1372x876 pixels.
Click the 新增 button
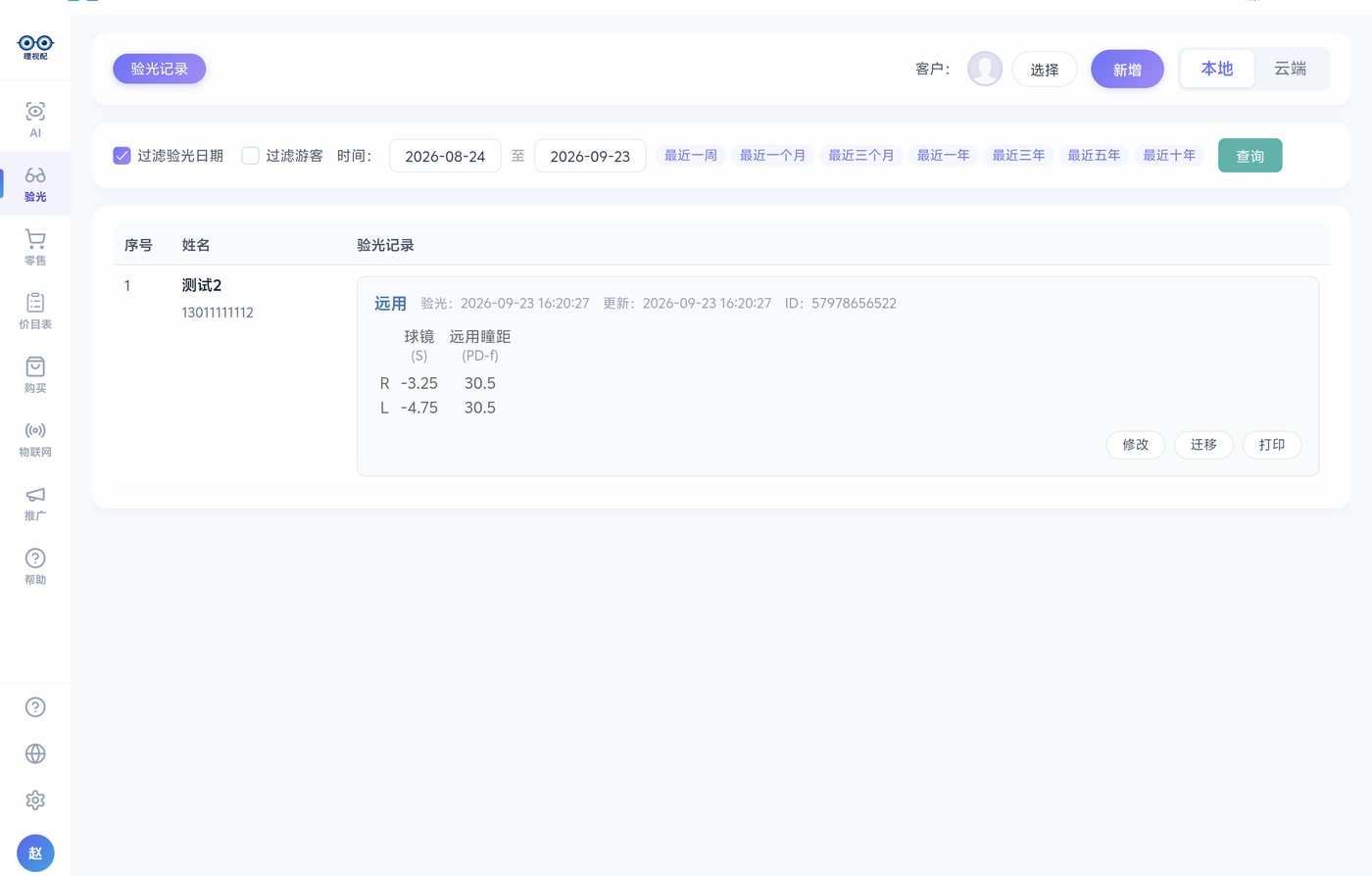pyautogui.click(x=1127, y=70)
